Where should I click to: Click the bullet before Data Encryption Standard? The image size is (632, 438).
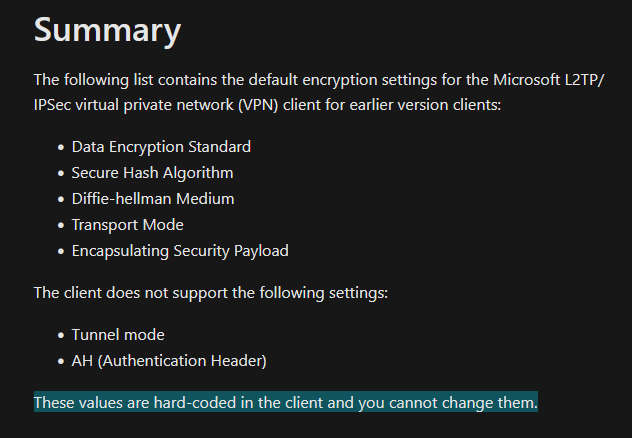coord(61,147)
